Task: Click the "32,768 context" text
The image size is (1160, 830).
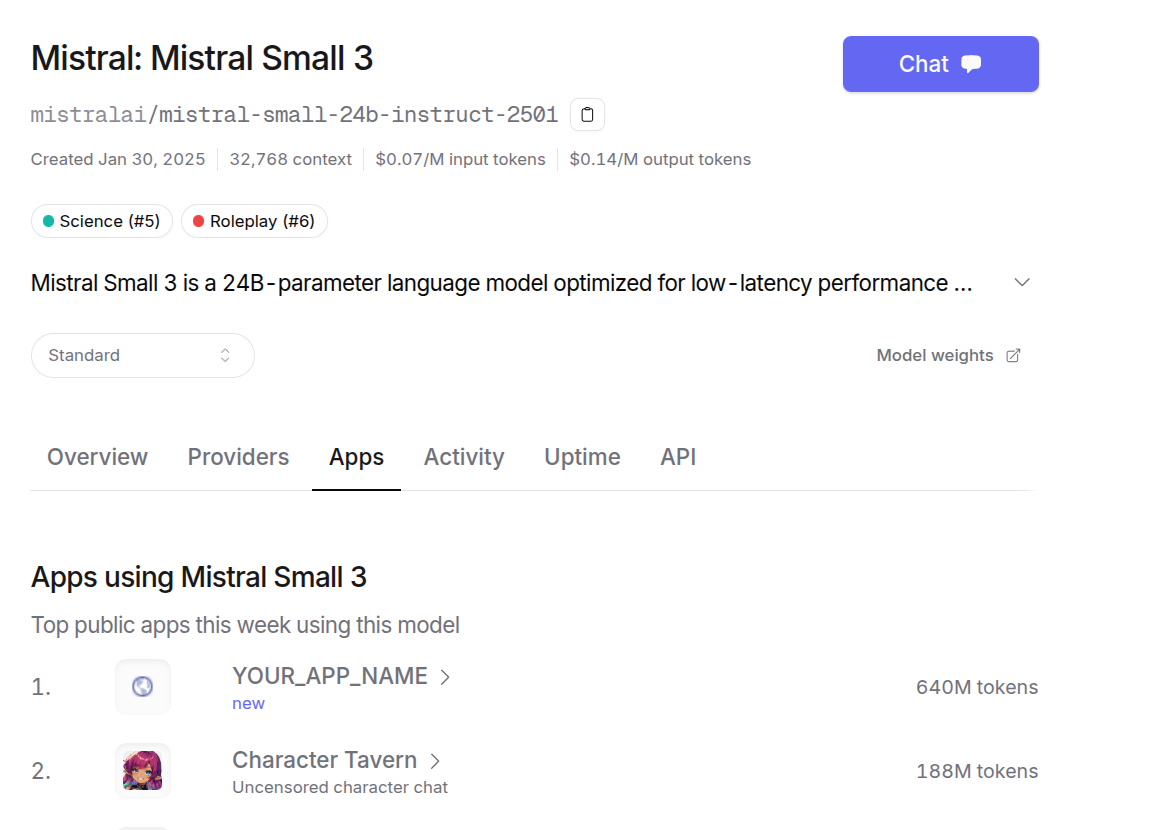Action: point(291,160)
